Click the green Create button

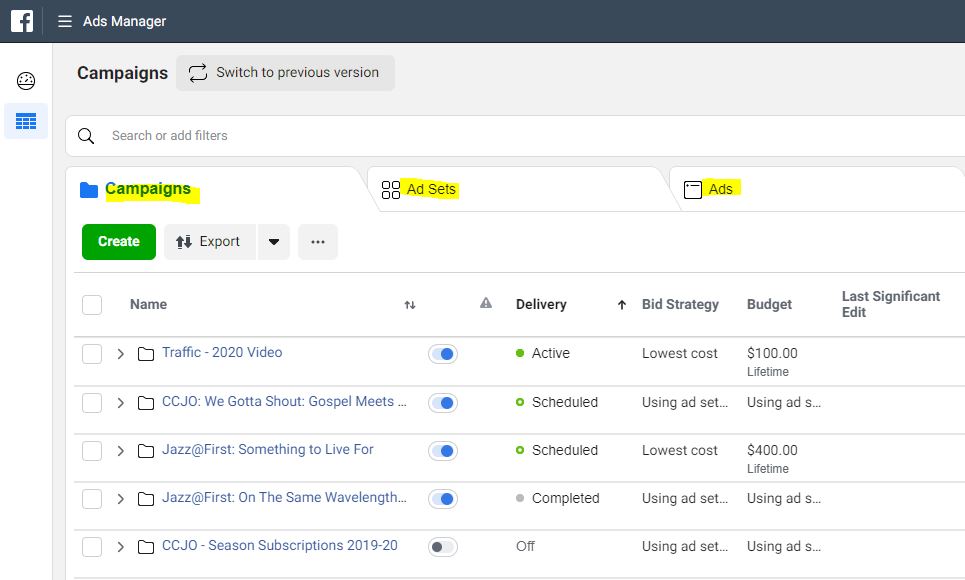point(119,242)
